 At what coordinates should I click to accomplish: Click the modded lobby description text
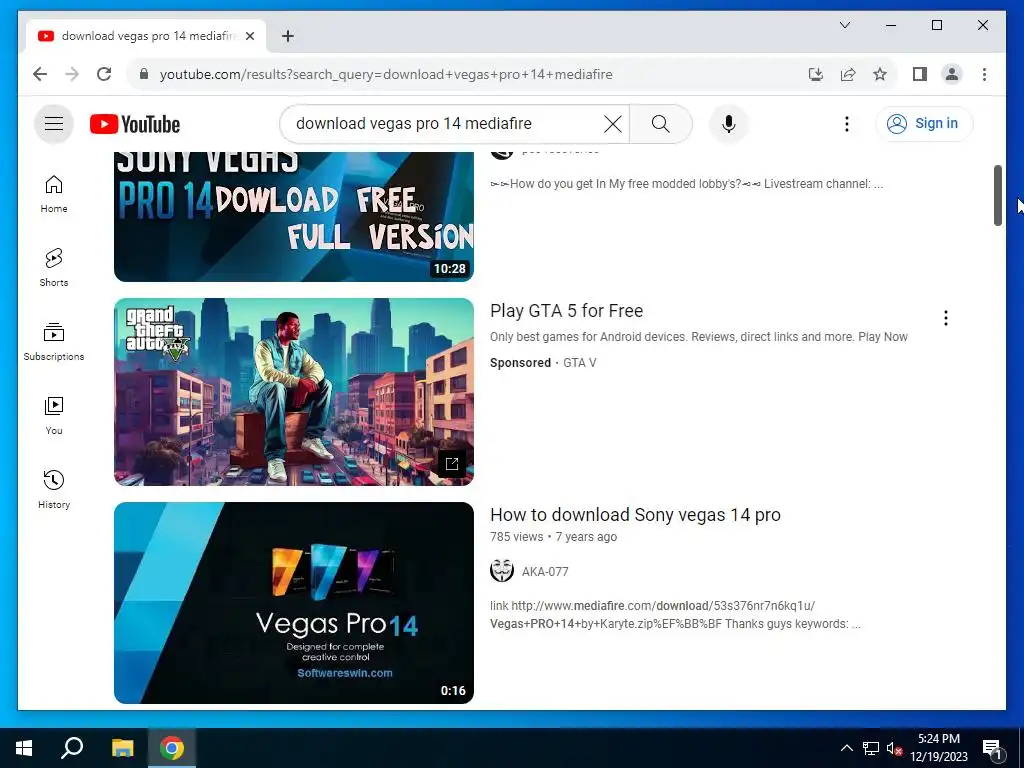pyautogui.click(x=686, y=184)
